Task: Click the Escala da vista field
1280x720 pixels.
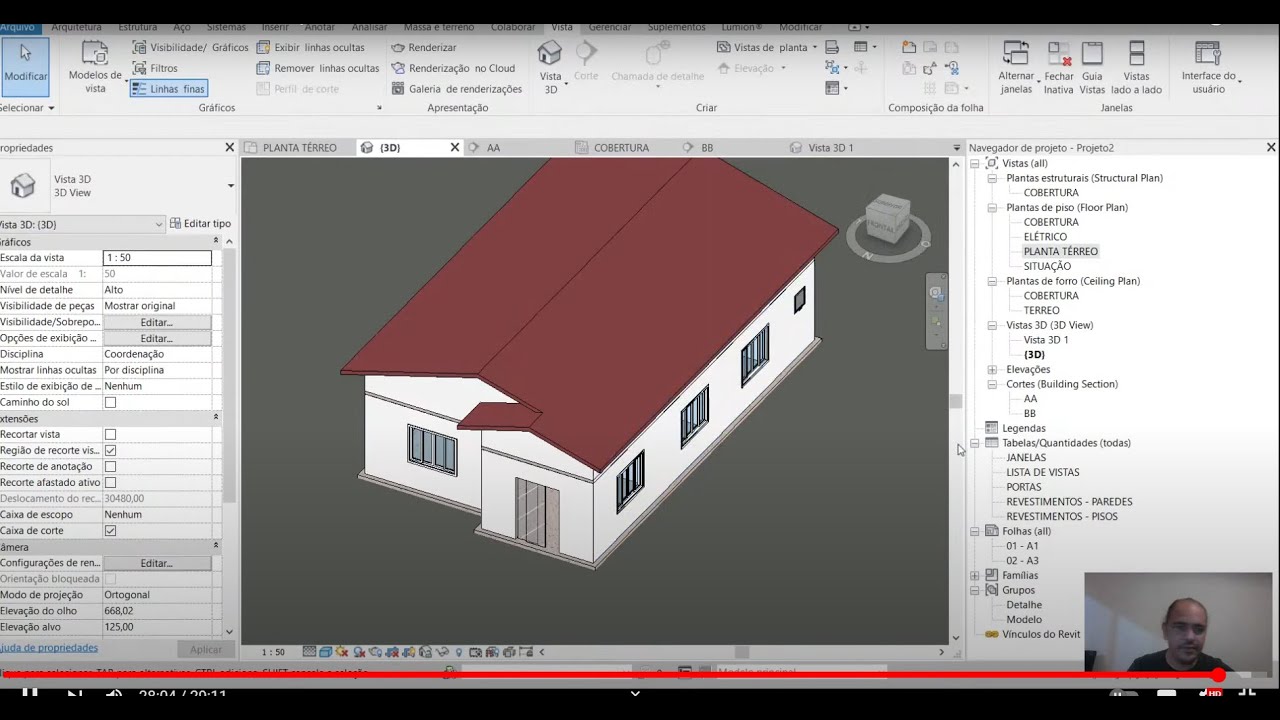Action: click(157, 258)
